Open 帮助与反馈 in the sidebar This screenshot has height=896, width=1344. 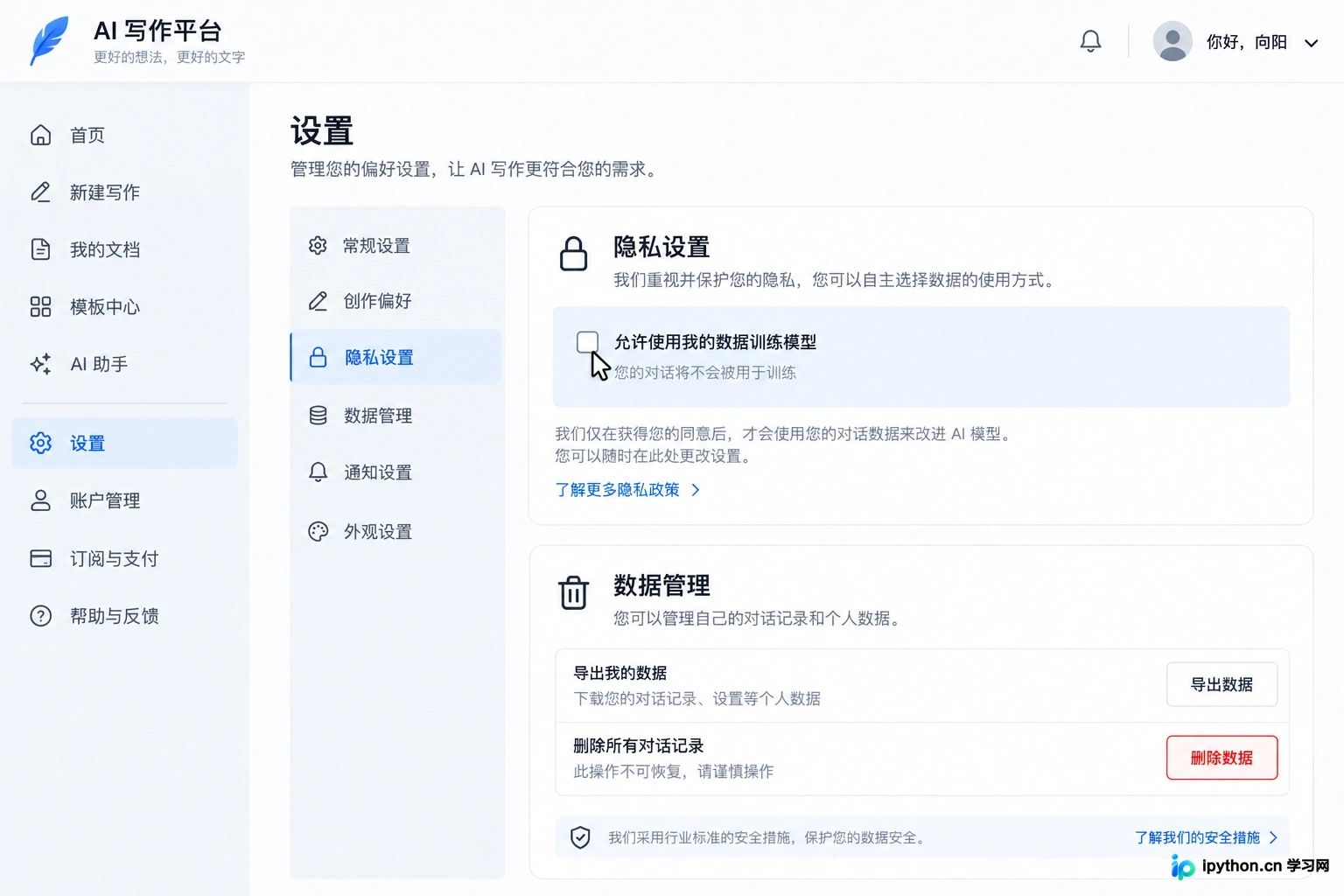(x=124, y=616)
